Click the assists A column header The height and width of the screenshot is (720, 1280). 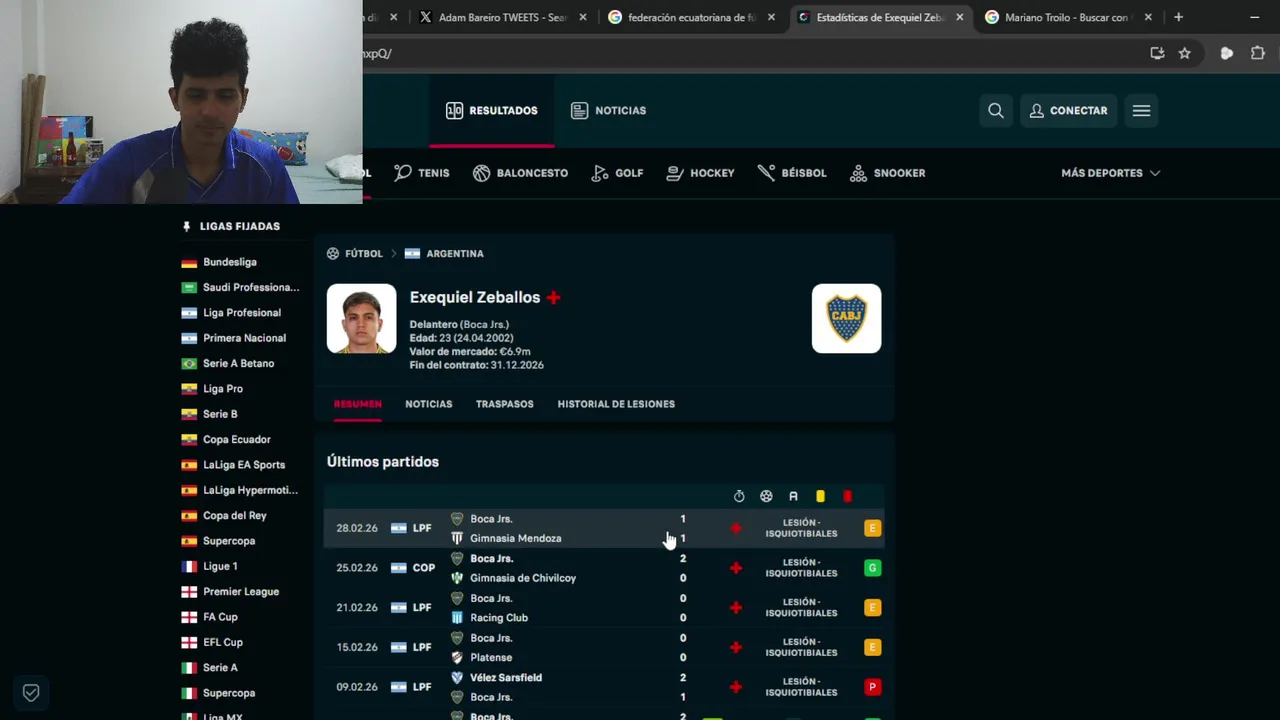click(x=793, y=496)
